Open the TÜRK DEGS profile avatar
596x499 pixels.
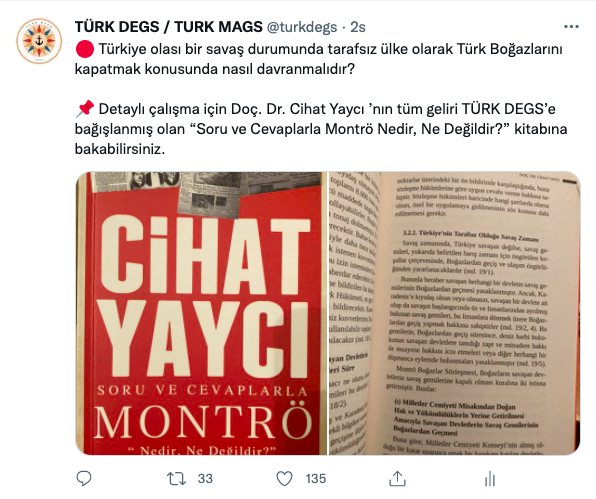click(x=39, y=40)
